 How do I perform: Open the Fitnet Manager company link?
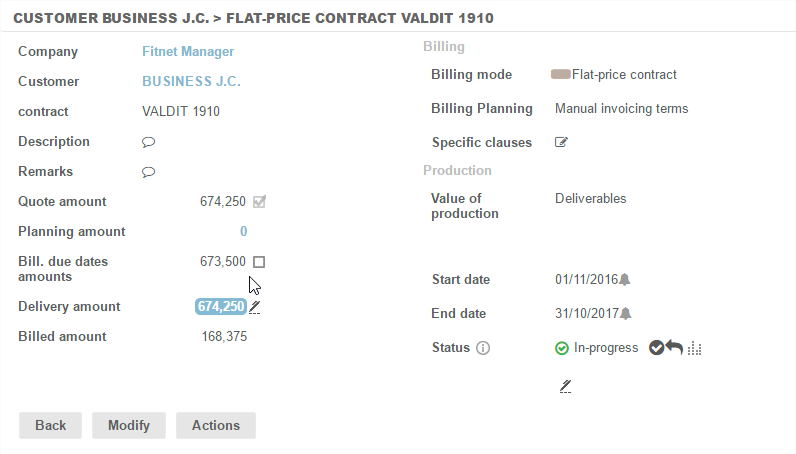[x=188, y=52]
